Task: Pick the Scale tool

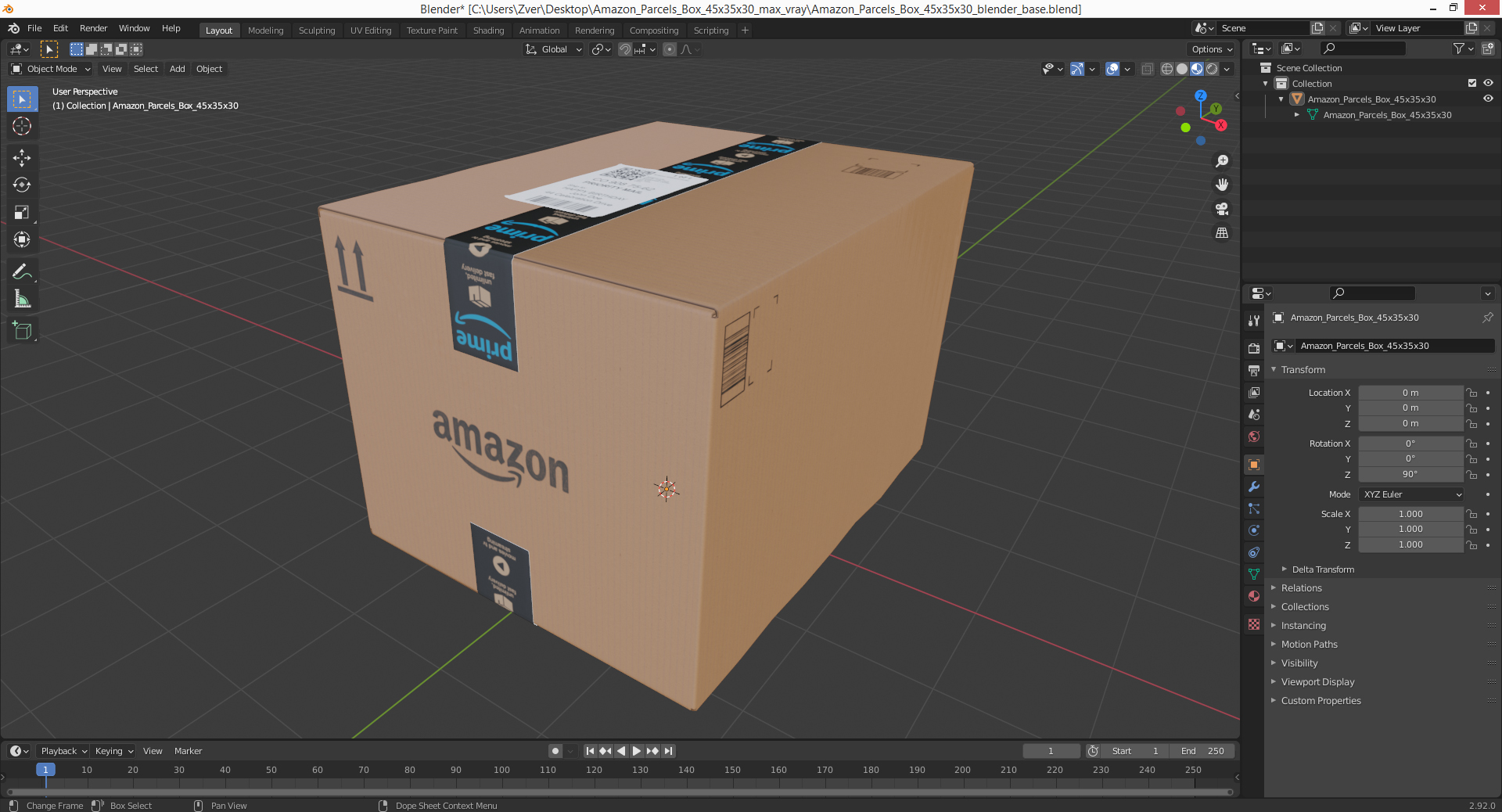Action: pos(22,212)
